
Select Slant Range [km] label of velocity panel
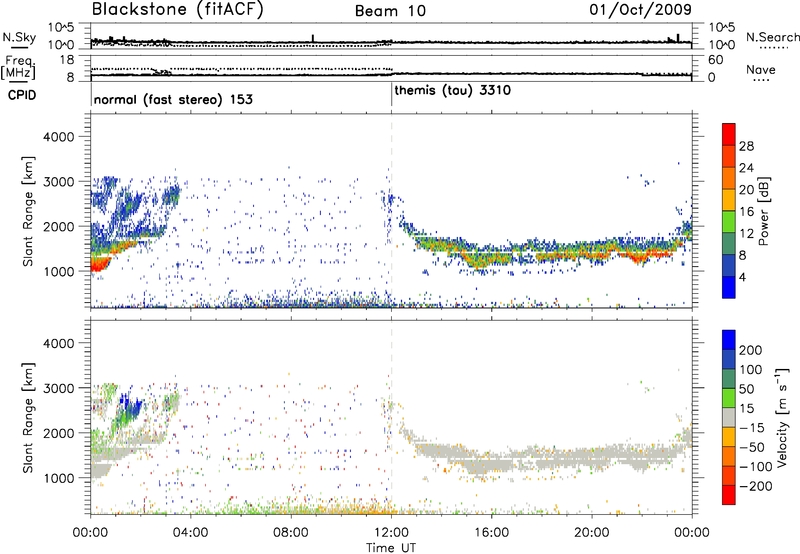point(29,417)
